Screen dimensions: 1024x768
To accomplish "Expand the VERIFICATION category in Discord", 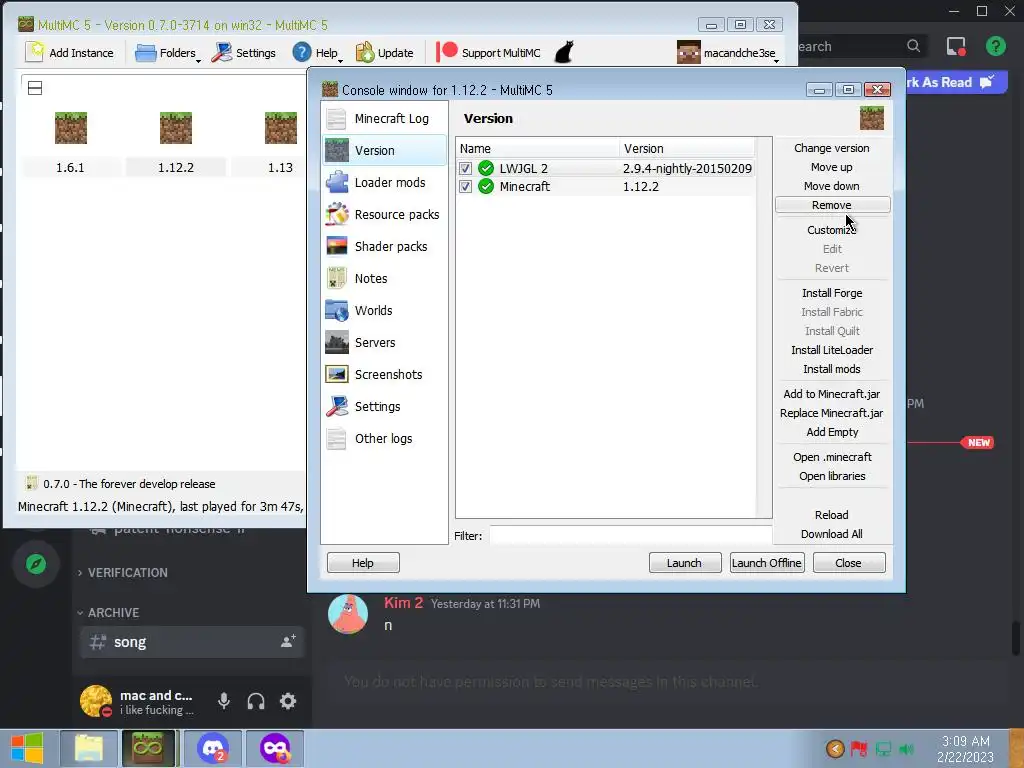I will click(x=124, y=573).
